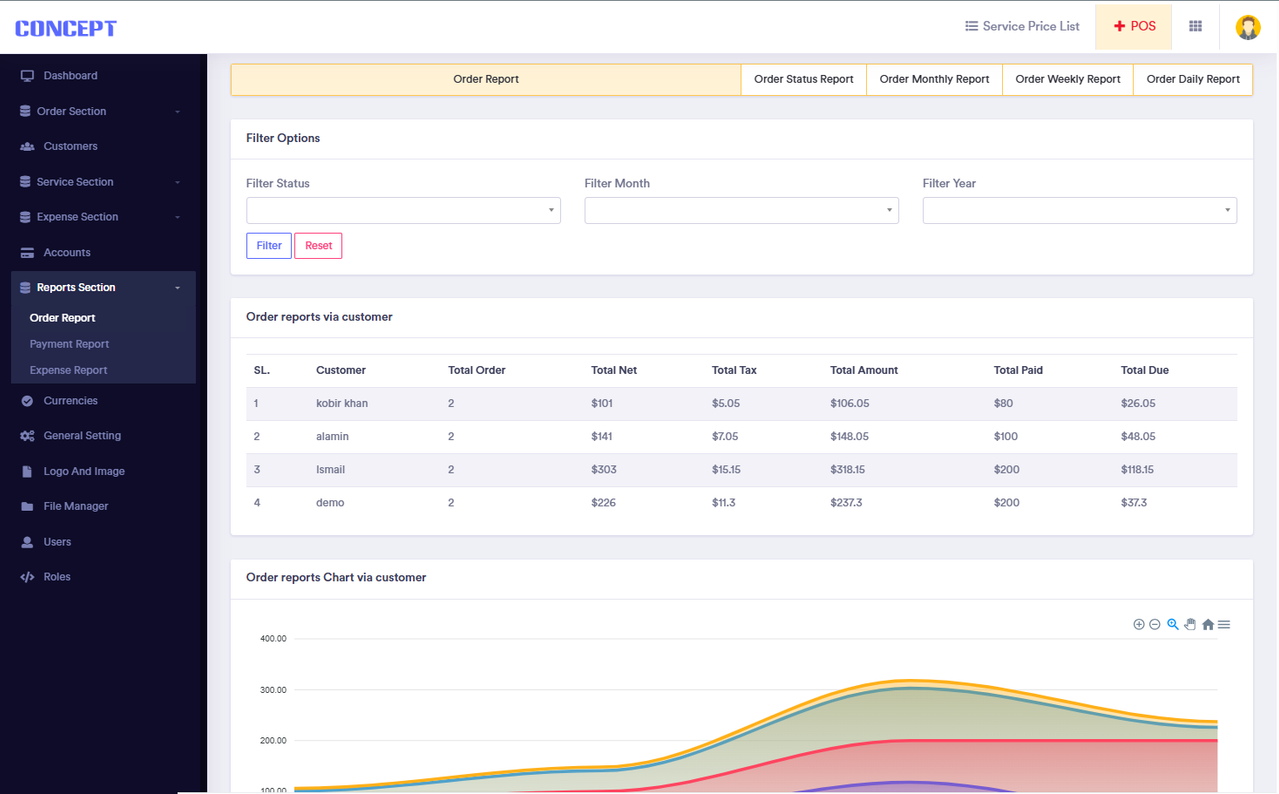Screen dimensions: 1279x794
Task: Click the chart zoom in plus icon
Action: (x=1138, y=624)
